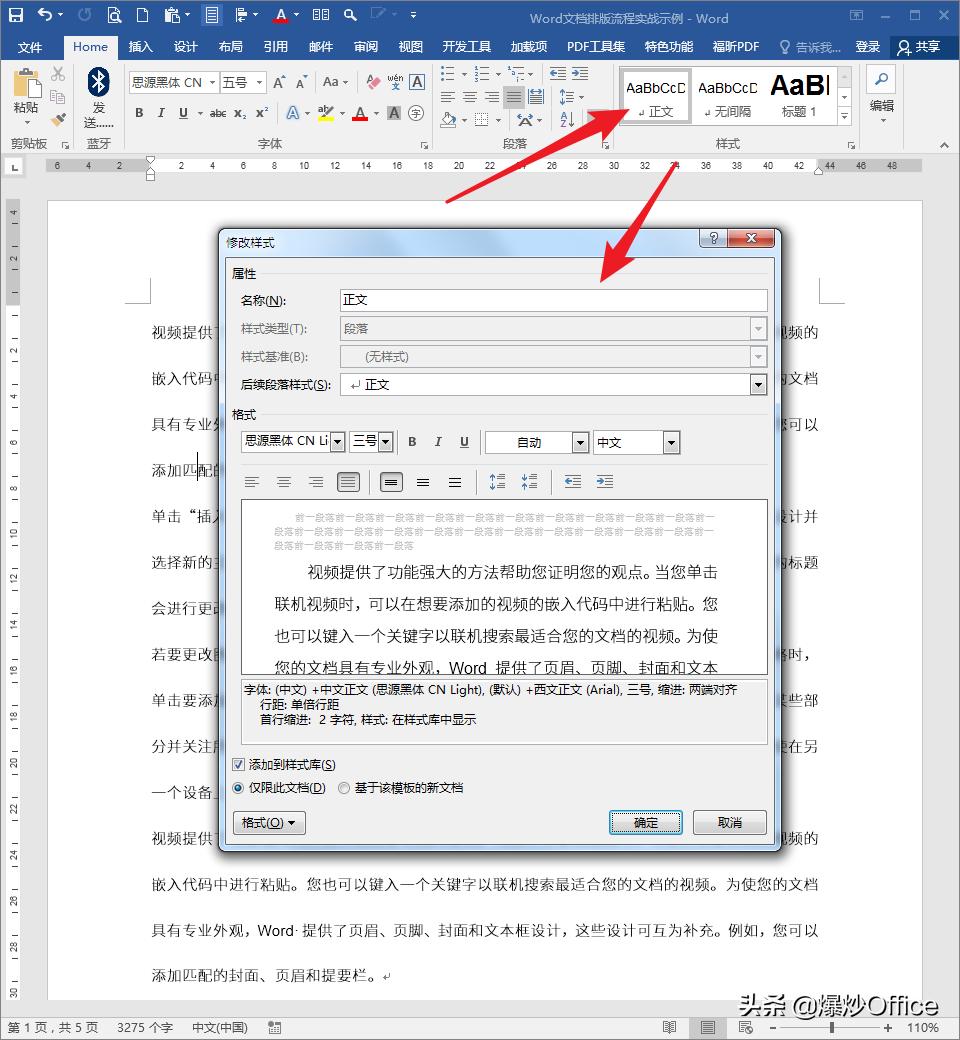The image size is (960, 1040).
Task: Open the 审阅 ribbon tab
Action: pyautogui.click(x=366, y=46)
